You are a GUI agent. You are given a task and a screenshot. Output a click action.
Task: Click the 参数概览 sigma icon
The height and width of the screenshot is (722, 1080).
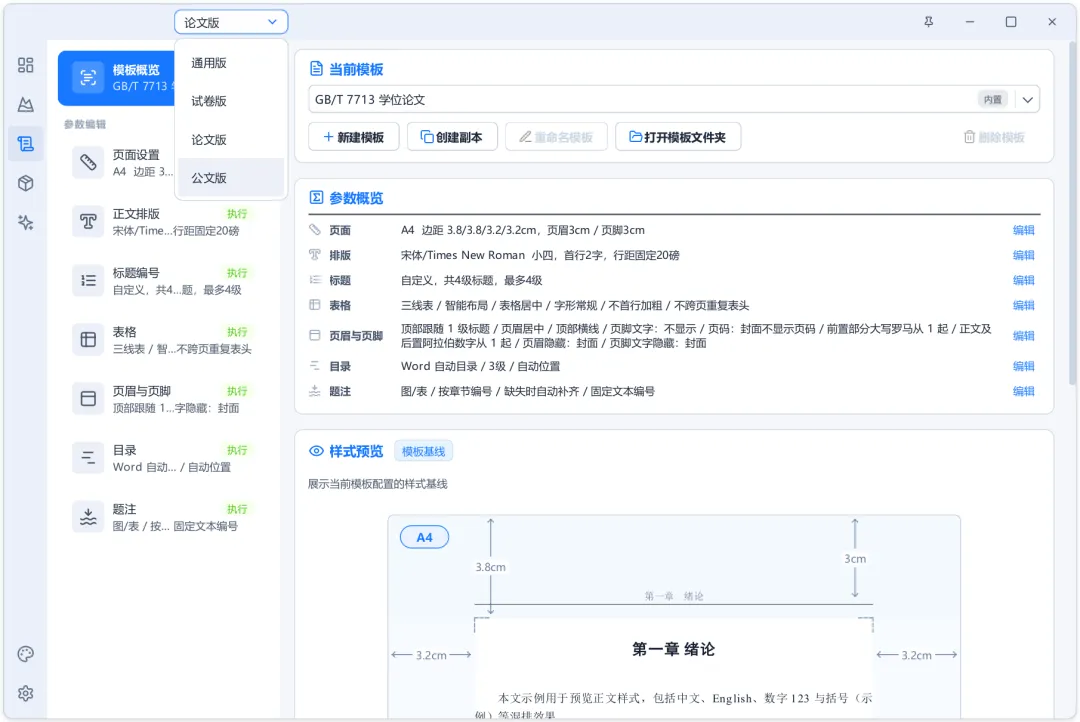pyautogui.click(x=316, y=198)
